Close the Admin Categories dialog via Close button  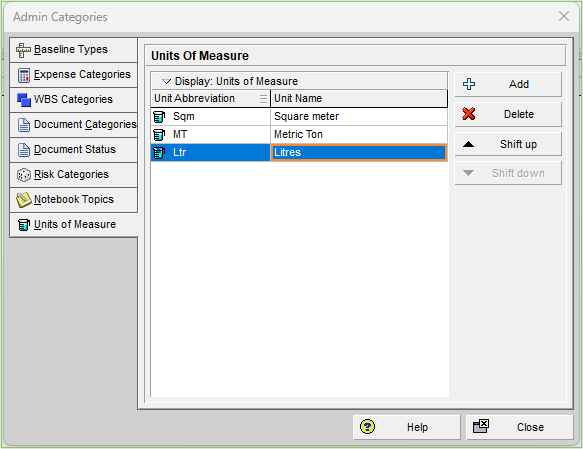(520, 427)
